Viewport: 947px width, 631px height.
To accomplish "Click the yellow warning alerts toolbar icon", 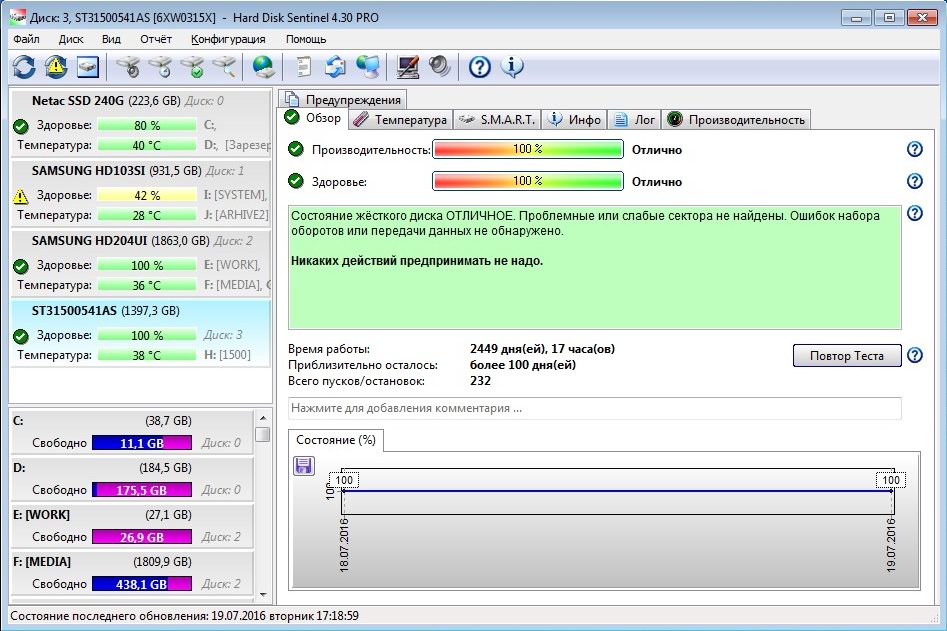I will tap(56, 67).
